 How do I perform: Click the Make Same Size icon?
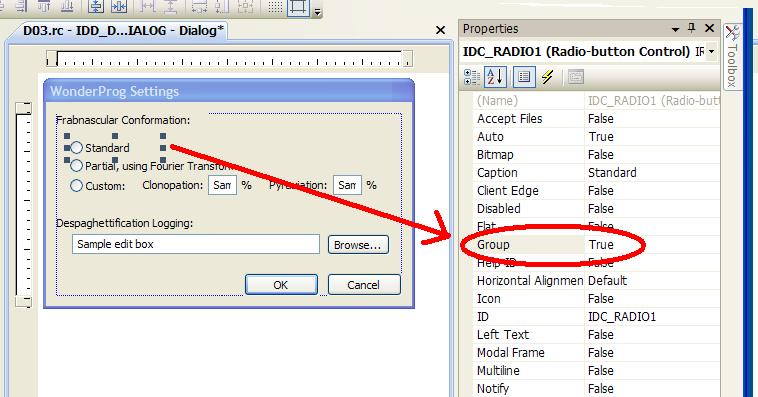[246, 6]
